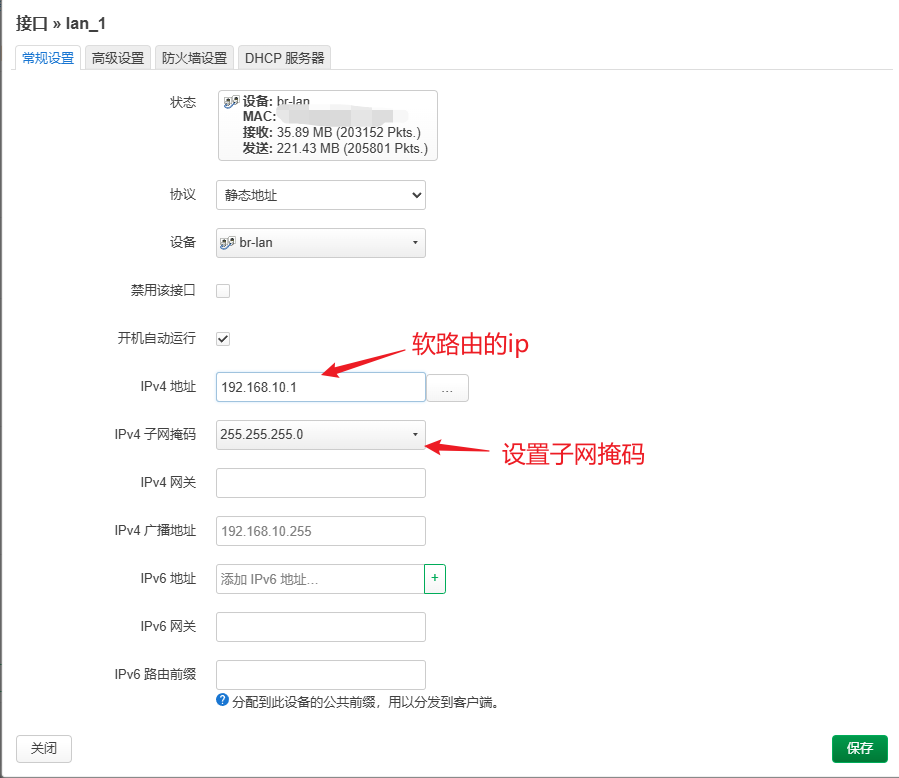899x778 pixels.
Task: Click the 关闭 close button
Action: click(x=43, y=748)
